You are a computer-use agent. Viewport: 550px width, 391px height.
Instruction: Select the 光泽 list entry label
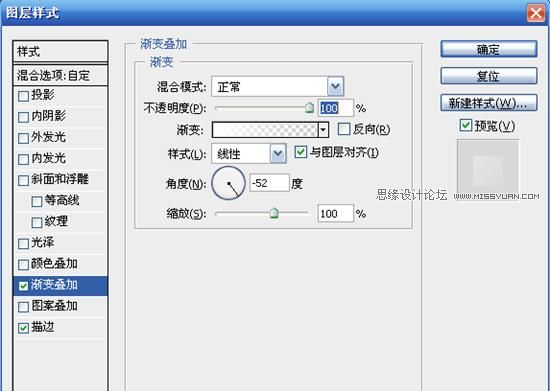(43, 243)
